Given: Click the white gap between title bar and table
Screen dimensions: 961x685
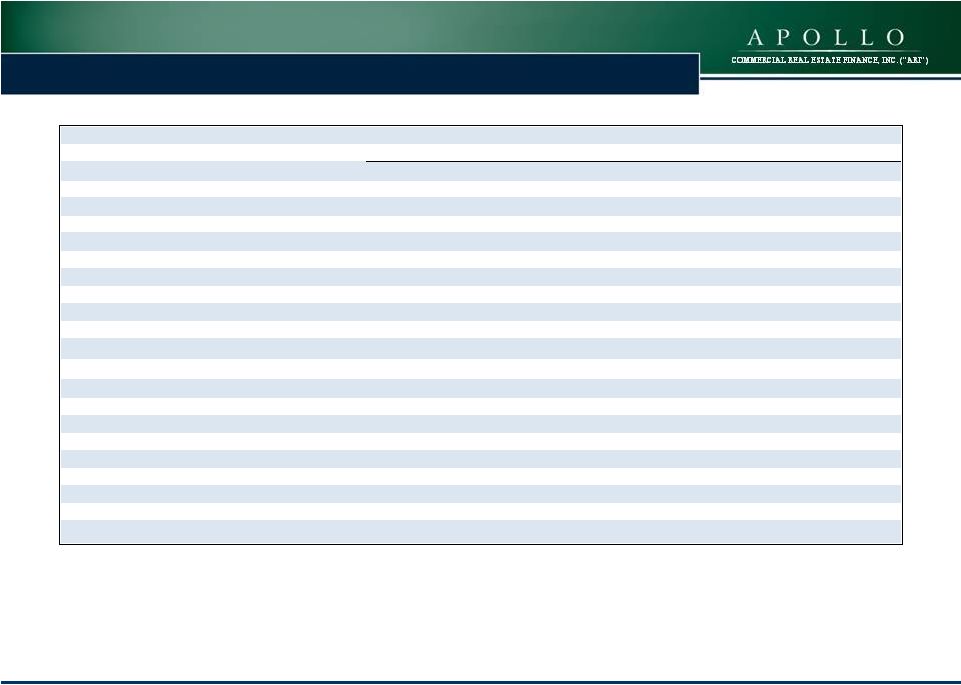Looking at the screenshot, I should (x=480, y=110).
